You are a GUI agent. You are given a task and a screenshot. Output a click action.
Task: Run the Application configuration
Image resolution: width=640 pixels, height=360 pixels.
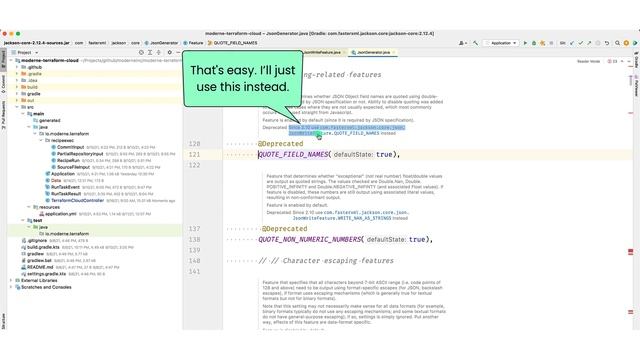click(x=525, y=43)
